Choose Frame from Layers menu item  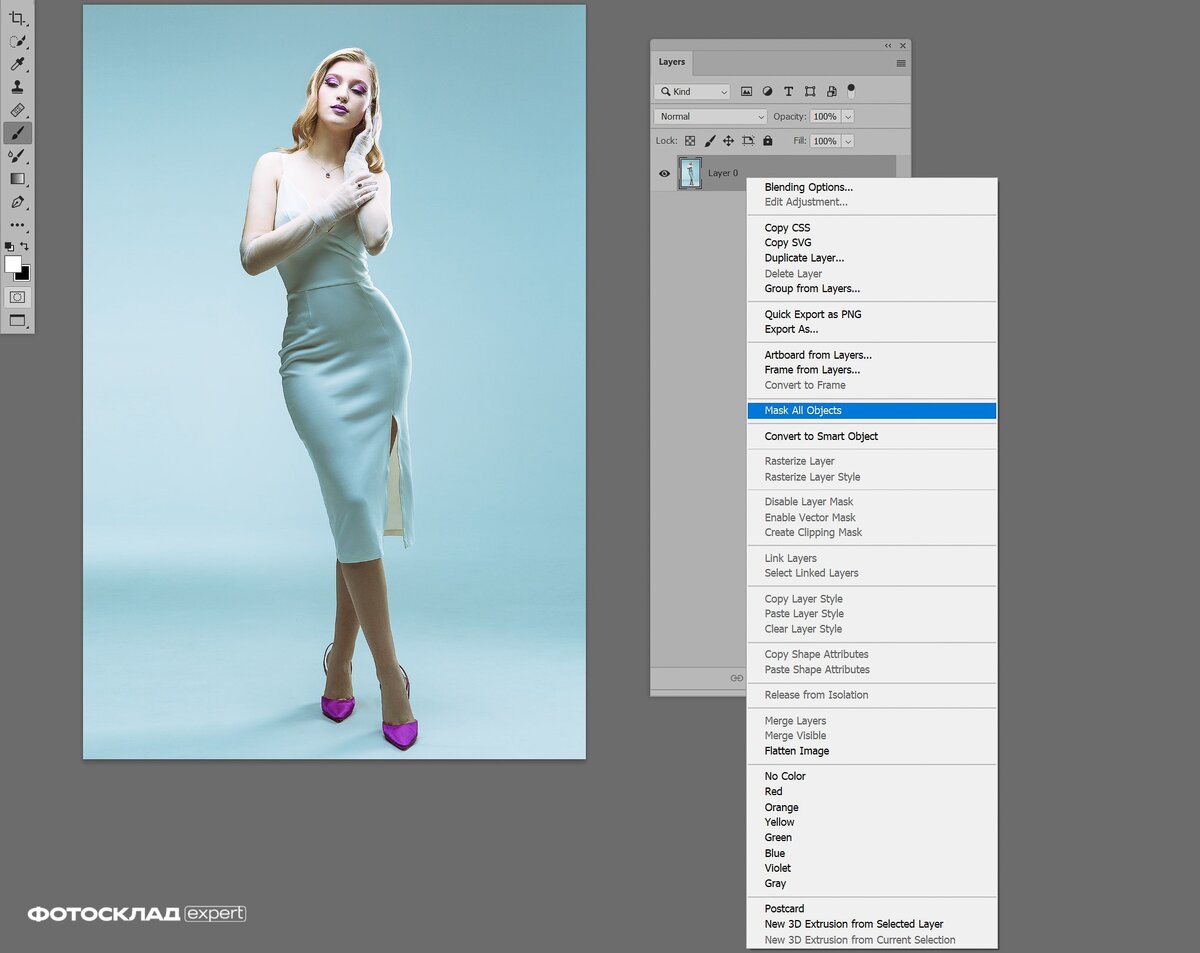[x=812, y=370]
